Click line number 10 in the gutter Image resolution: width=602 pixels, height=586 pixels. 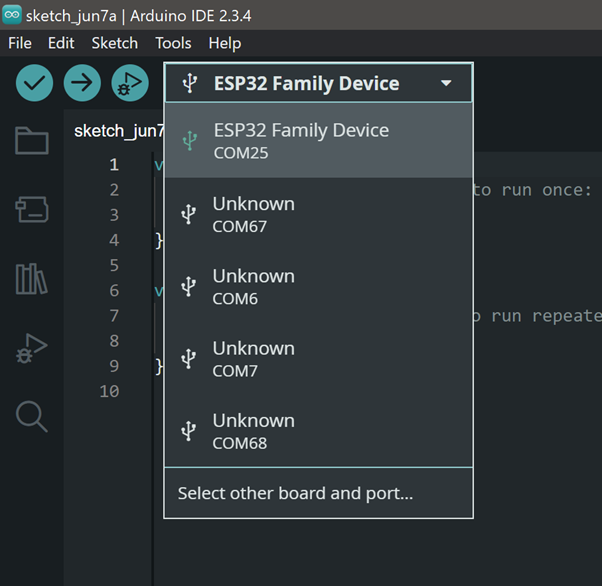(x=109, y=391)
